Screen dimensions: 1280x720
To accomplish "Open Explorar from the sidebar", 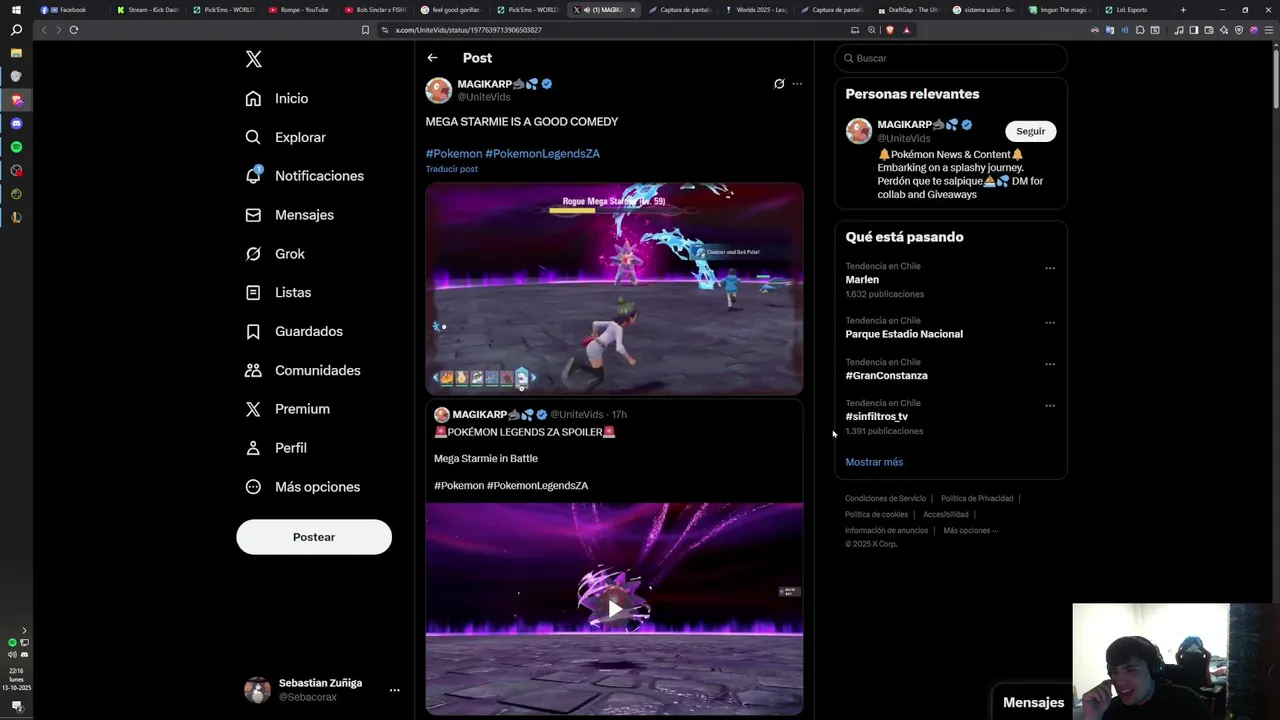I will pyautogui.click(x=285, y=137).
